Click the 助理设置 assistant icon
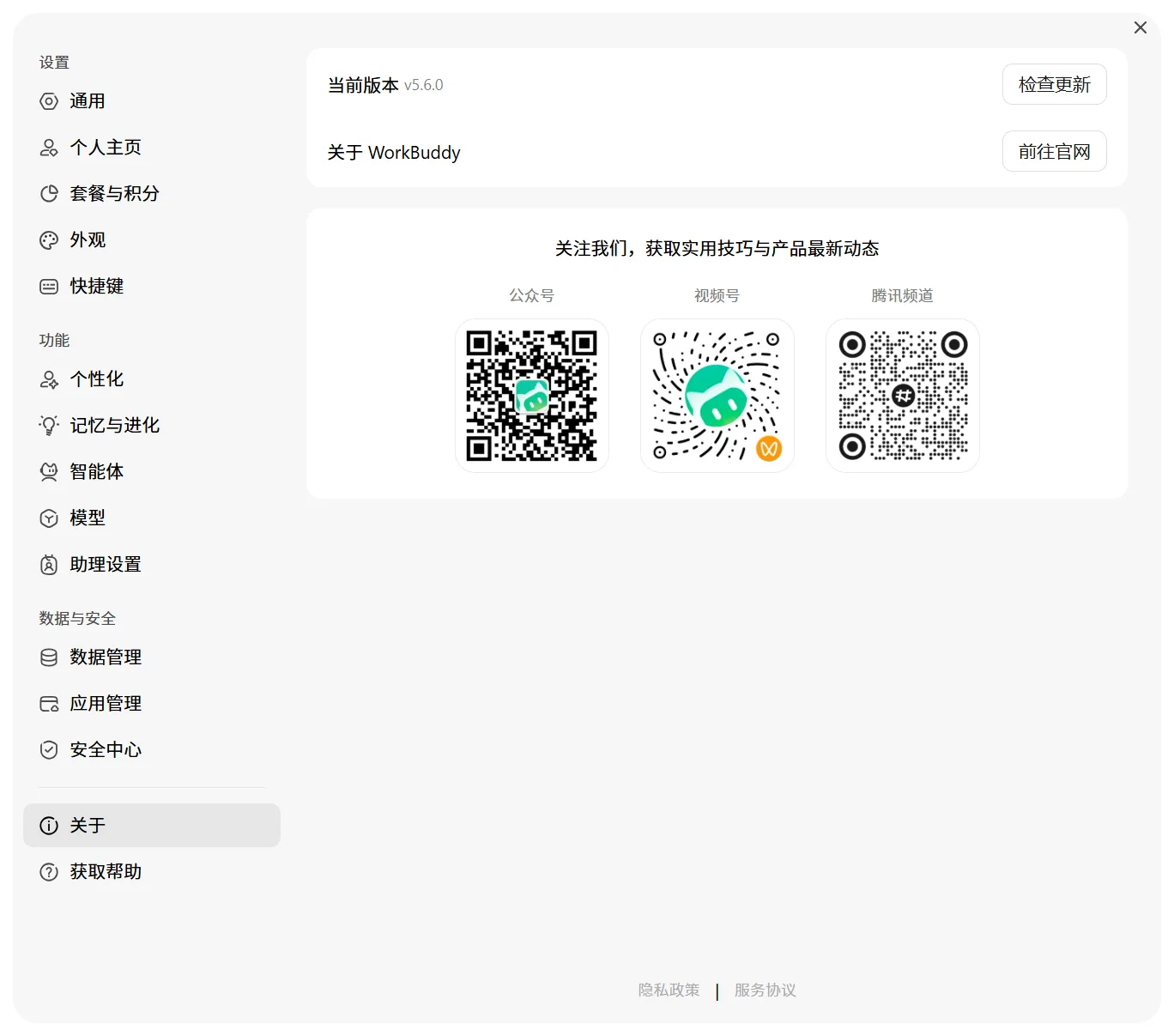 49,565
